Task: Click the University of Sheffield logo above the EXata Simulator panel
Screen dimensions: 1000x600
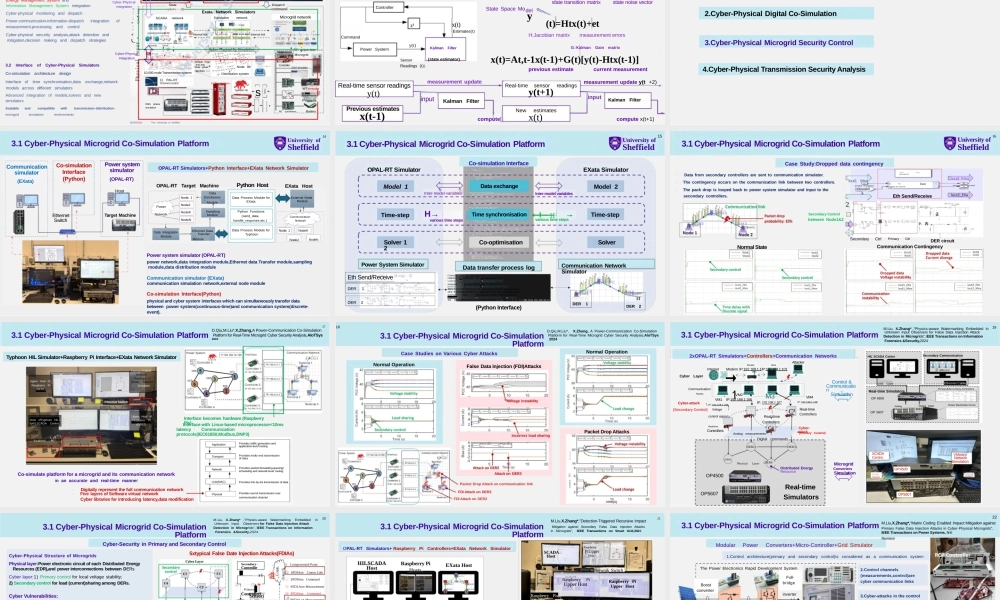Action: click(x=631, y=143)
